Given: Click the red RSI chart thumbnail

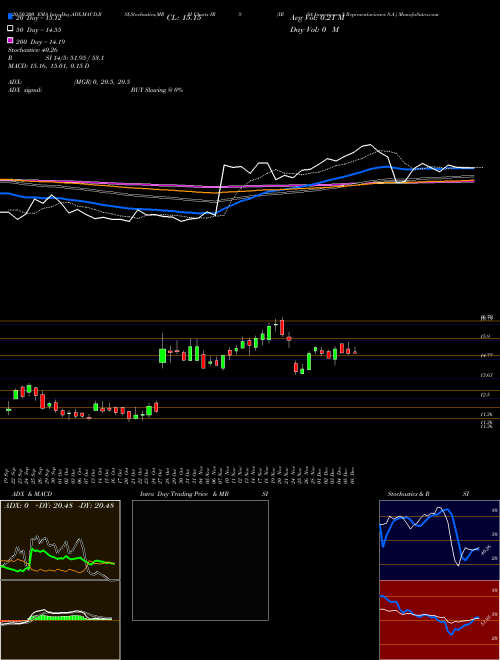Looking at the screenshot, I should 439,620.
